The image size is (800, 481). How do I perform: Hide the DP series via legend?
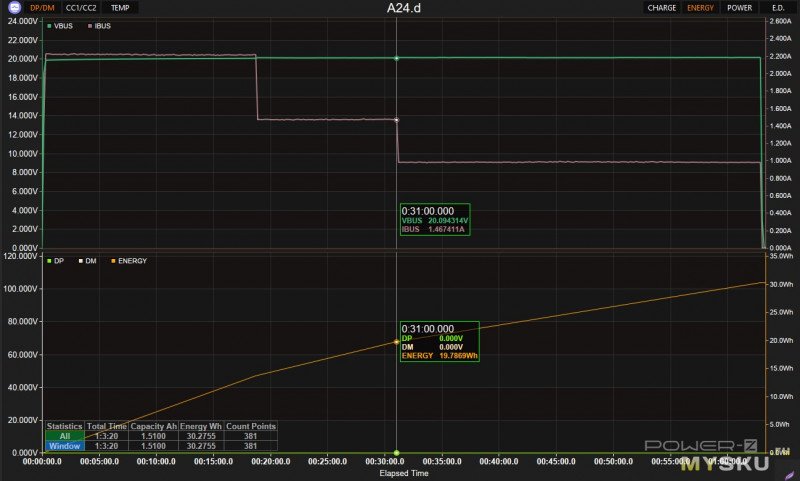click(x=59, y=261)
